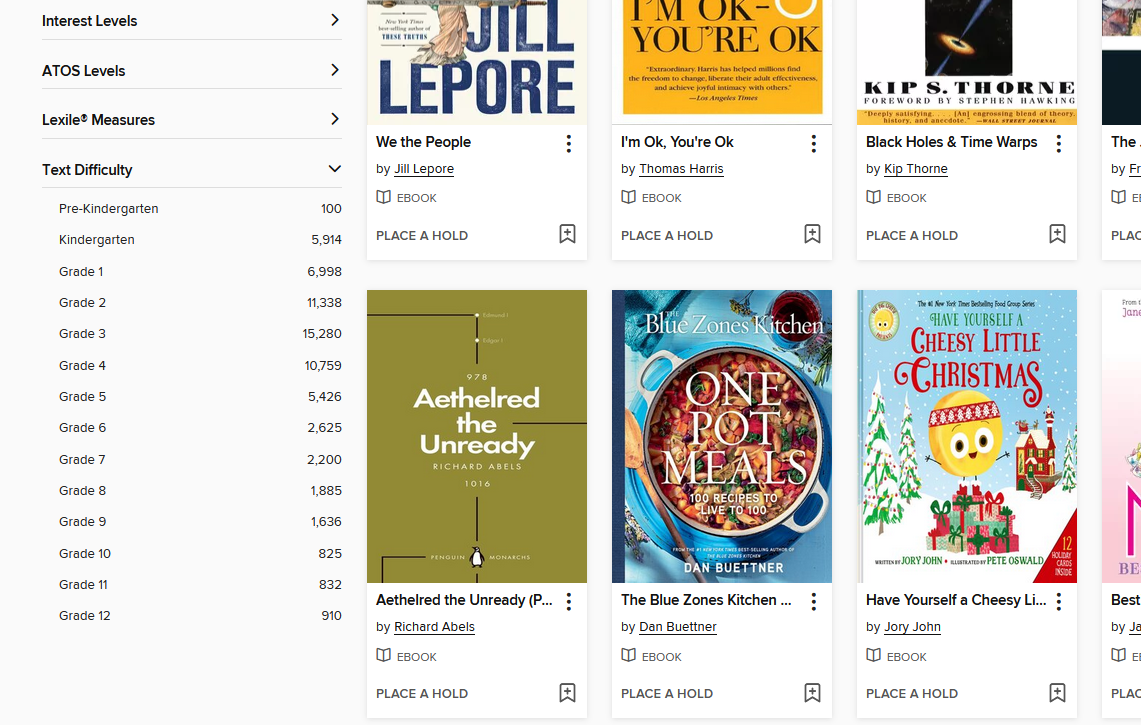Place a hold on The Blue Zones Kitchen
This screenshot has width=1141, height=725.
tap(667, 694)
